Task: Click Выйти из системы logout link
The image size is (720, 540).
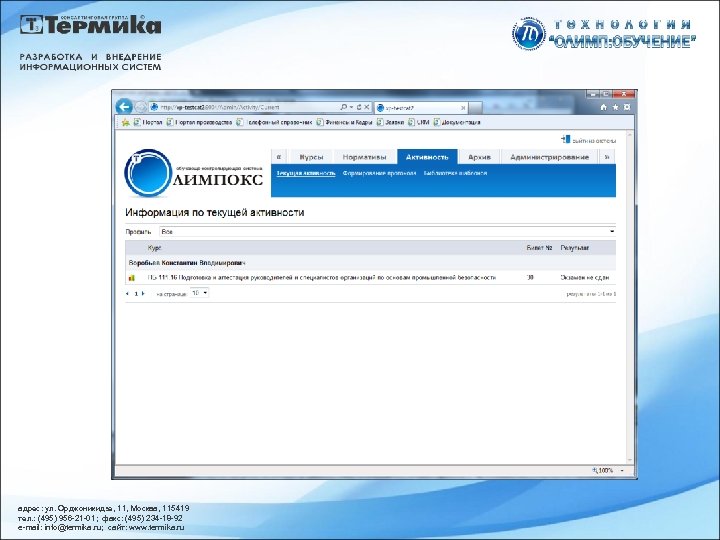Action: (x=594, y=141)
